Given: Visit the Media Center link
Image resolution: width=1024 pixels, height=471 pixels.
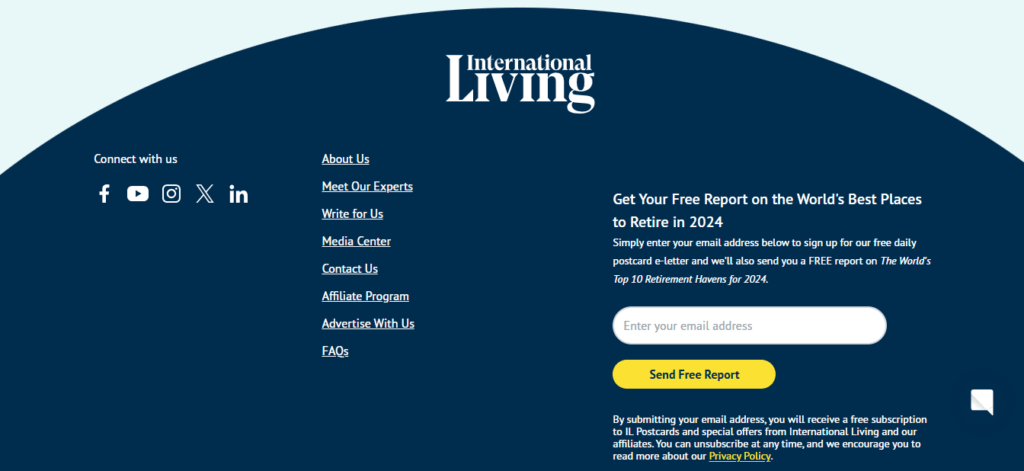Looking at the screenshot, I should [x=357, y=242].
